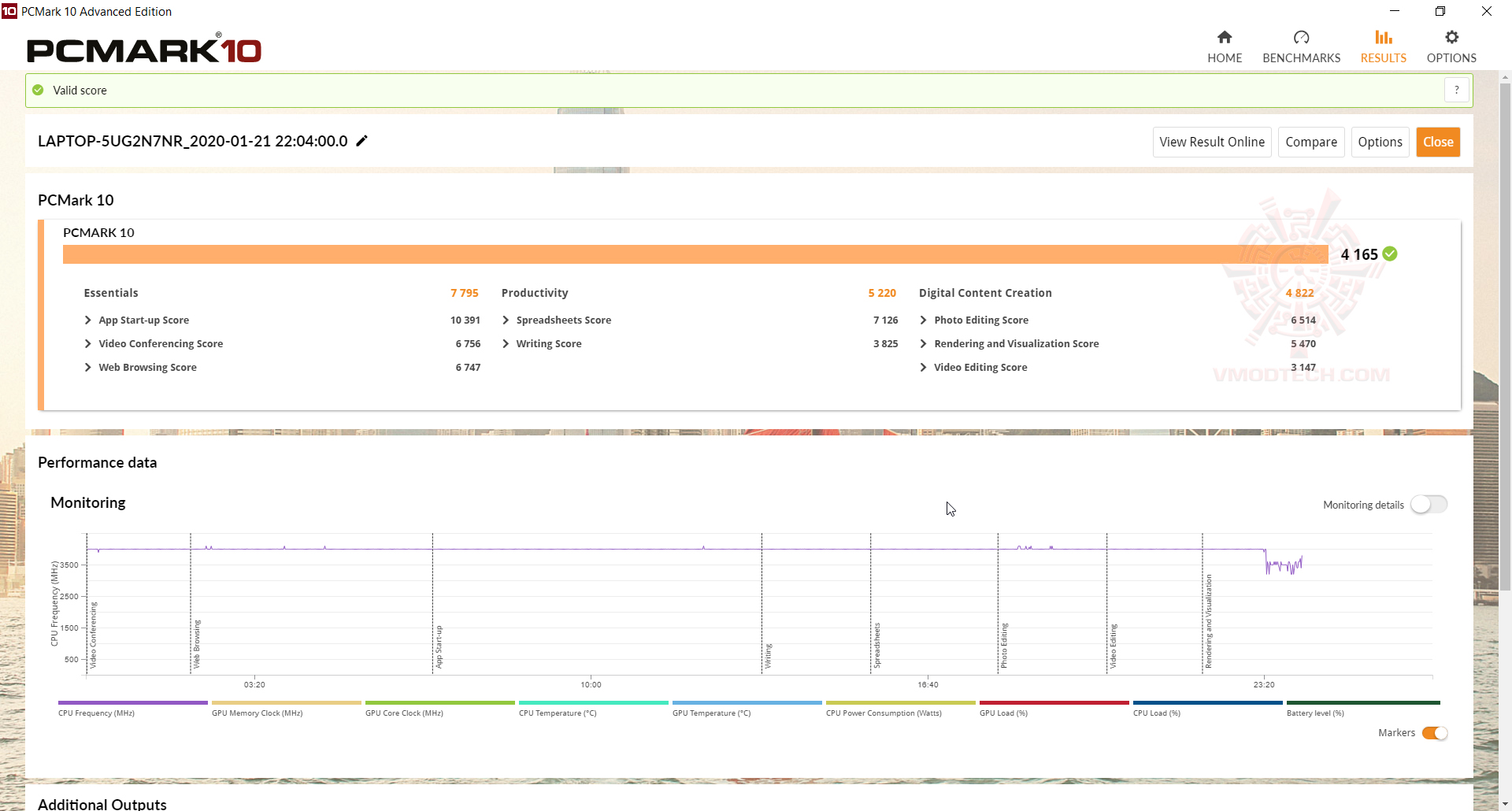This screenshot has height=811, width=1512.
Task: Click the Essentials score 7 795
Action: 465,293
